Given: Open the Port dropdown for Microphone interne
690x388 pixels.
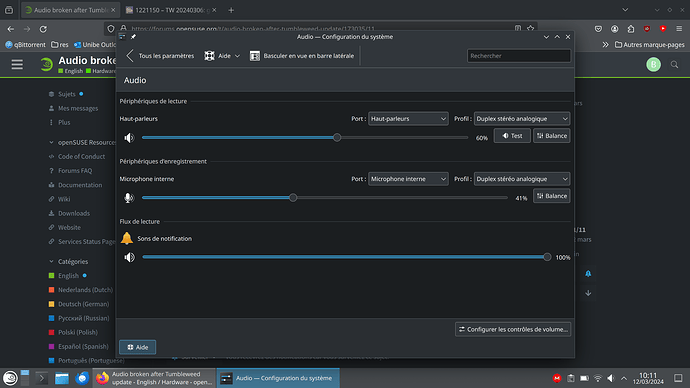Looking at the screenshot, I should [x=408, y=179].
